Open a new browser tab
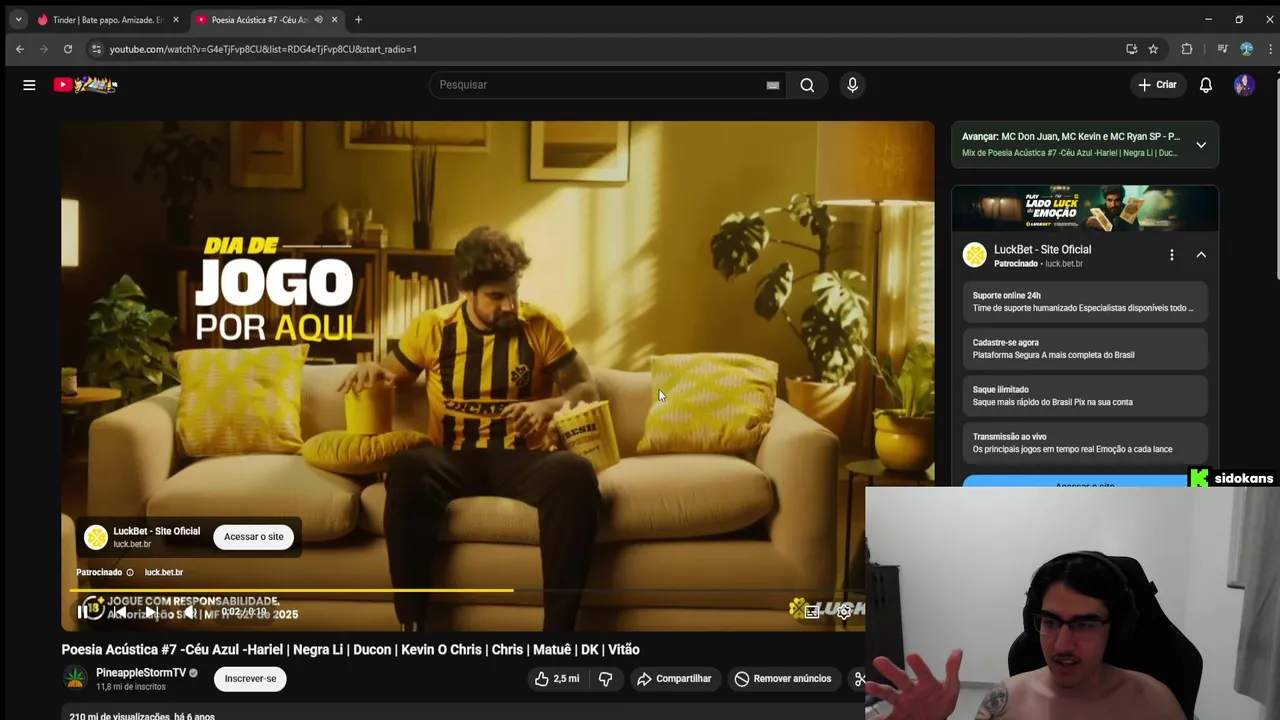 pos(358,20)
